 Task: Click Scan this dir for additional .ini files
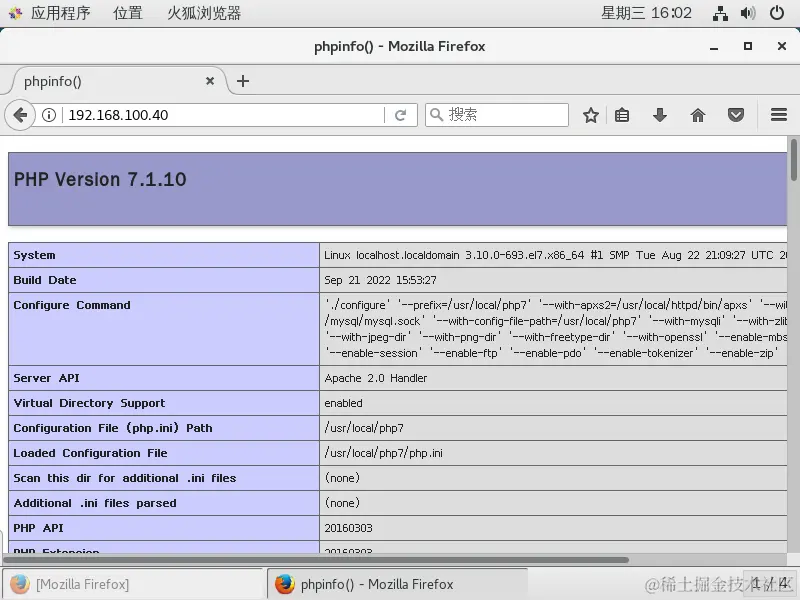[x=125, y=478]
